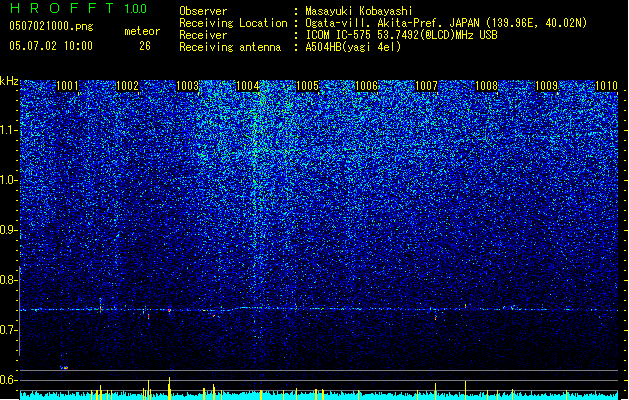
Task: Select the observer name Masayuki Kobayashi
Action: pyautogui.click(x=359, y=11)
